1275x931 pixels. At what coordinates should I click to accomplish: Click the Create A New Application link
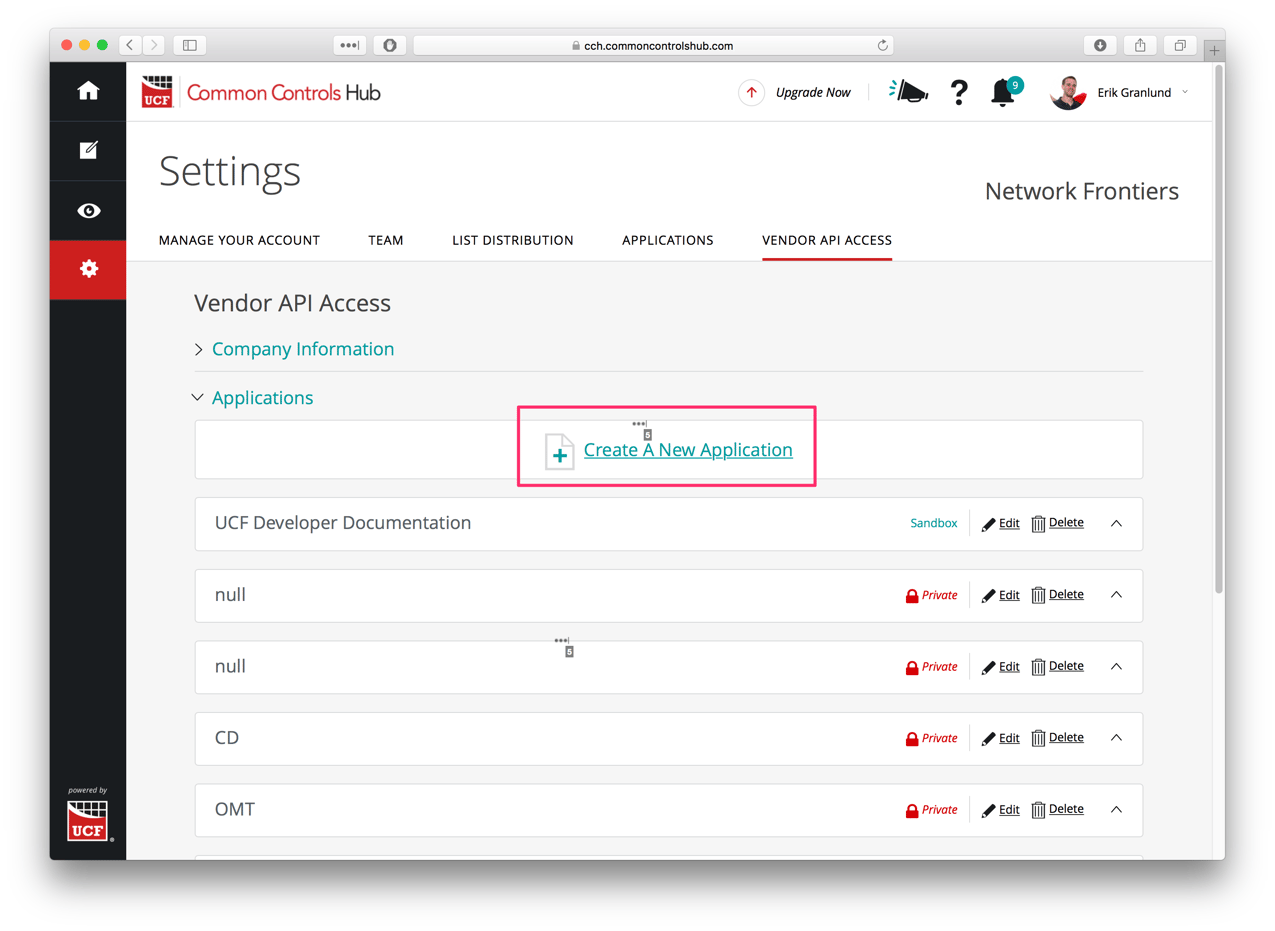point(687,450)
